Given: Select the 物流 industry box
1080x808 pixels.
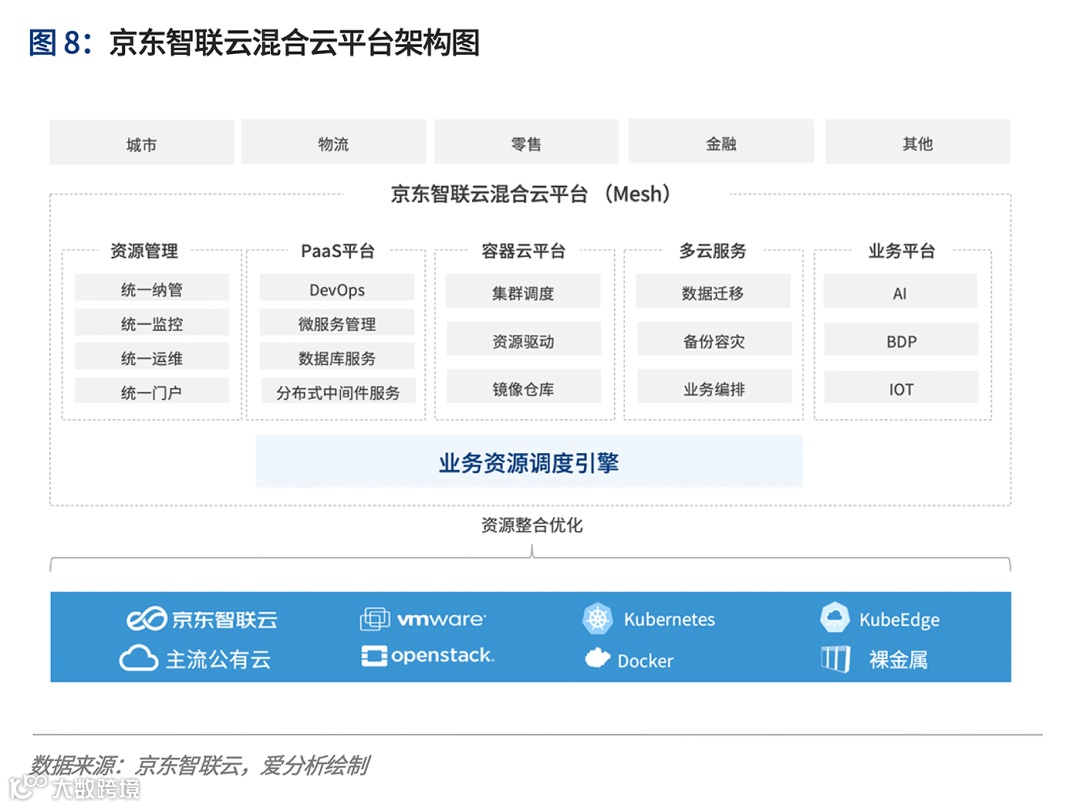Looking at the screenshot, I should pos(333,142).
